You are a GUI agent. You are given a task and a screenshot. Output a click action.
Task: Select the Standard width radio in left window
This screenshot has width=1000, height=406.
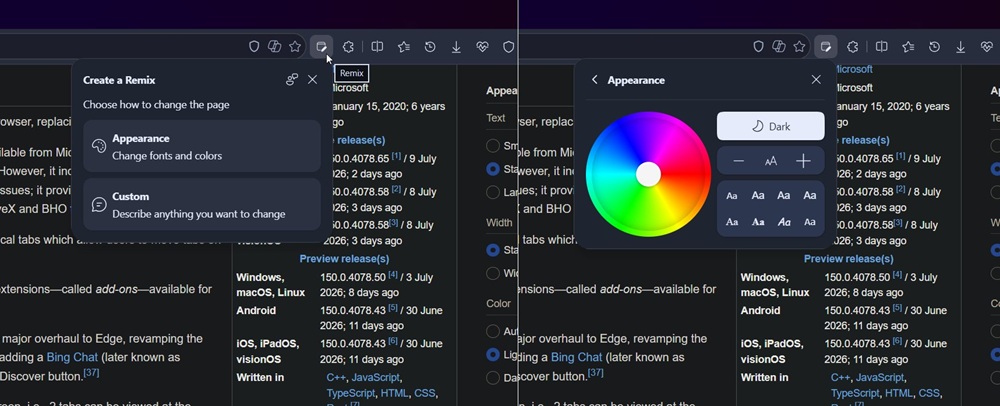coord(492,250)
